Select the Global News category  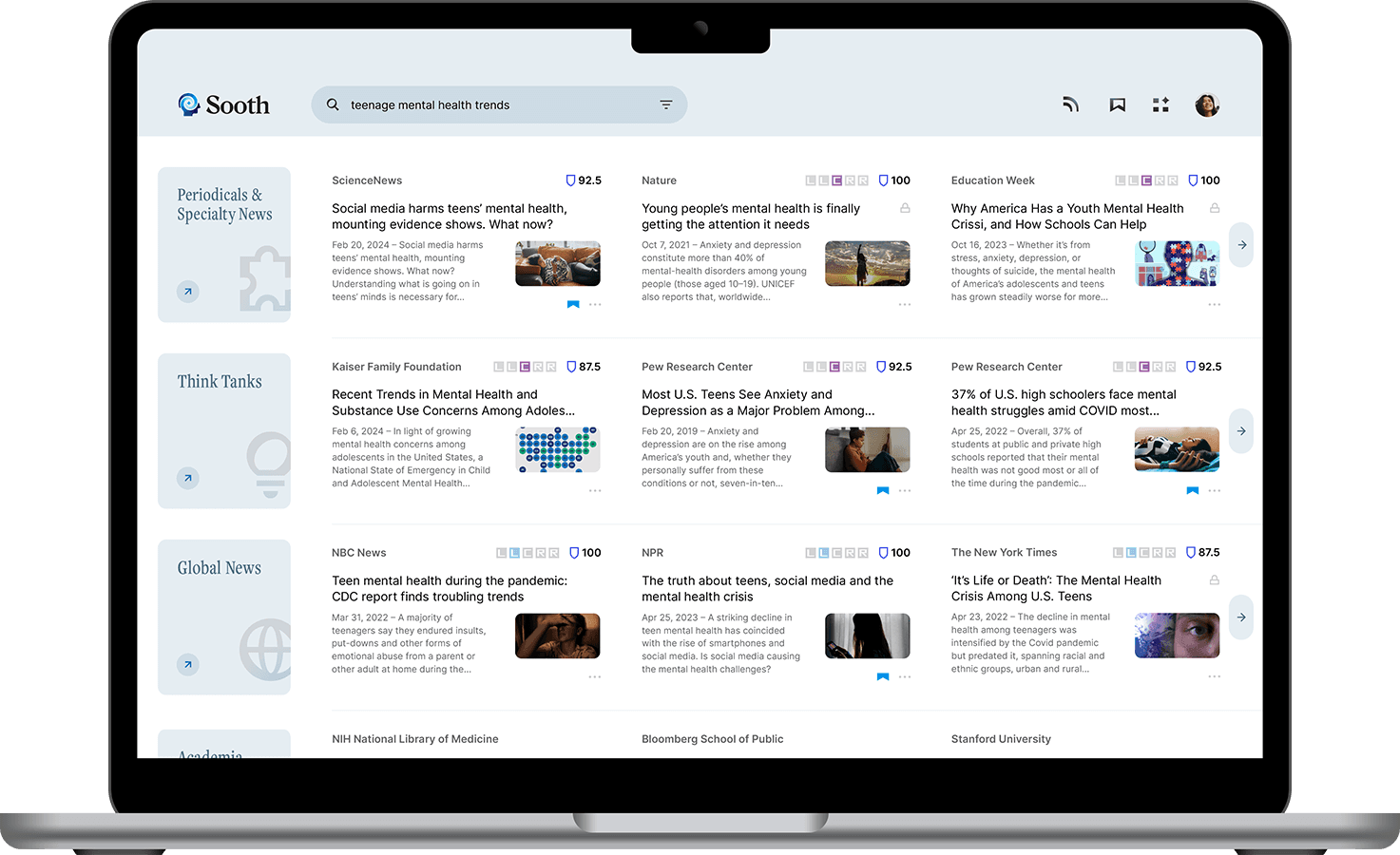pyautogui.click(x=224, y=617)
